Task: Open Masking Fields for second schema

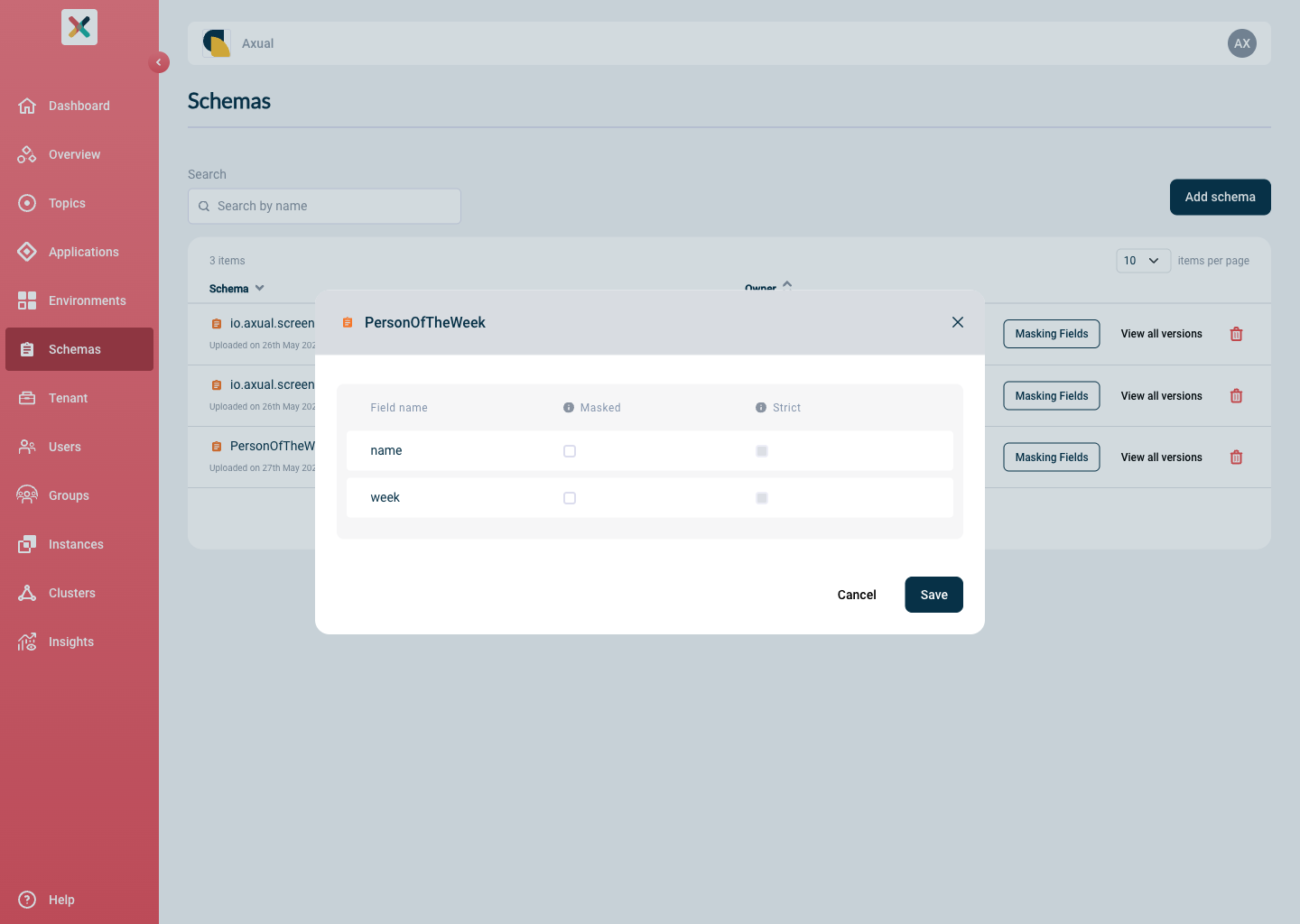Action: pos(1052,396)
